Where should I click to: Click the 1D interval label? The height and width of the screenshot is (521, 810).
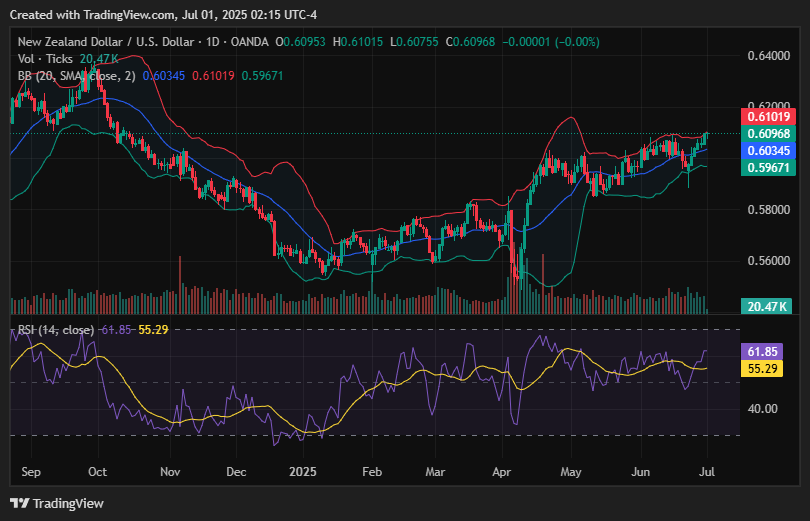click(x=212, y=42)
